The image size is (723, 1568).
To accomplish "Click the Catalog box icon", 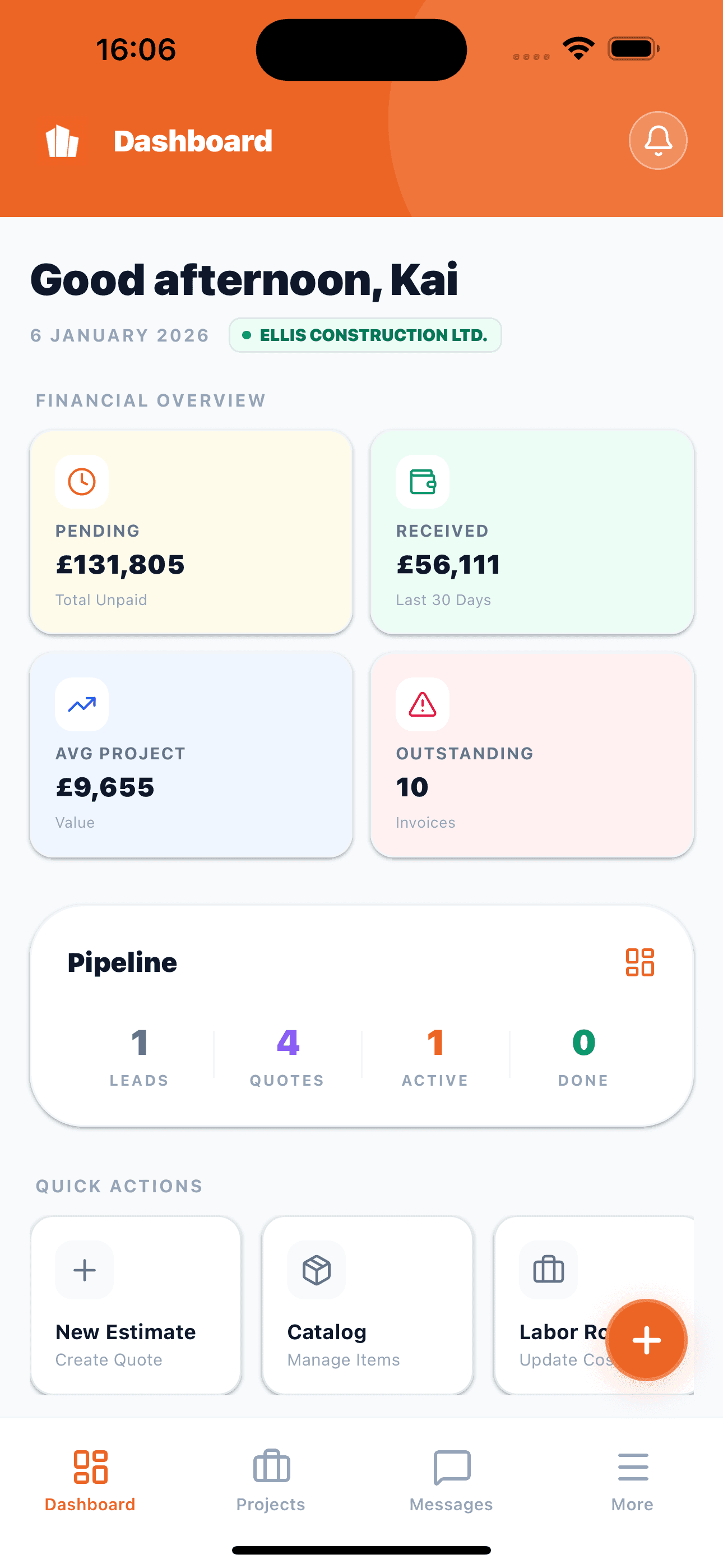I will point(316,1270).
